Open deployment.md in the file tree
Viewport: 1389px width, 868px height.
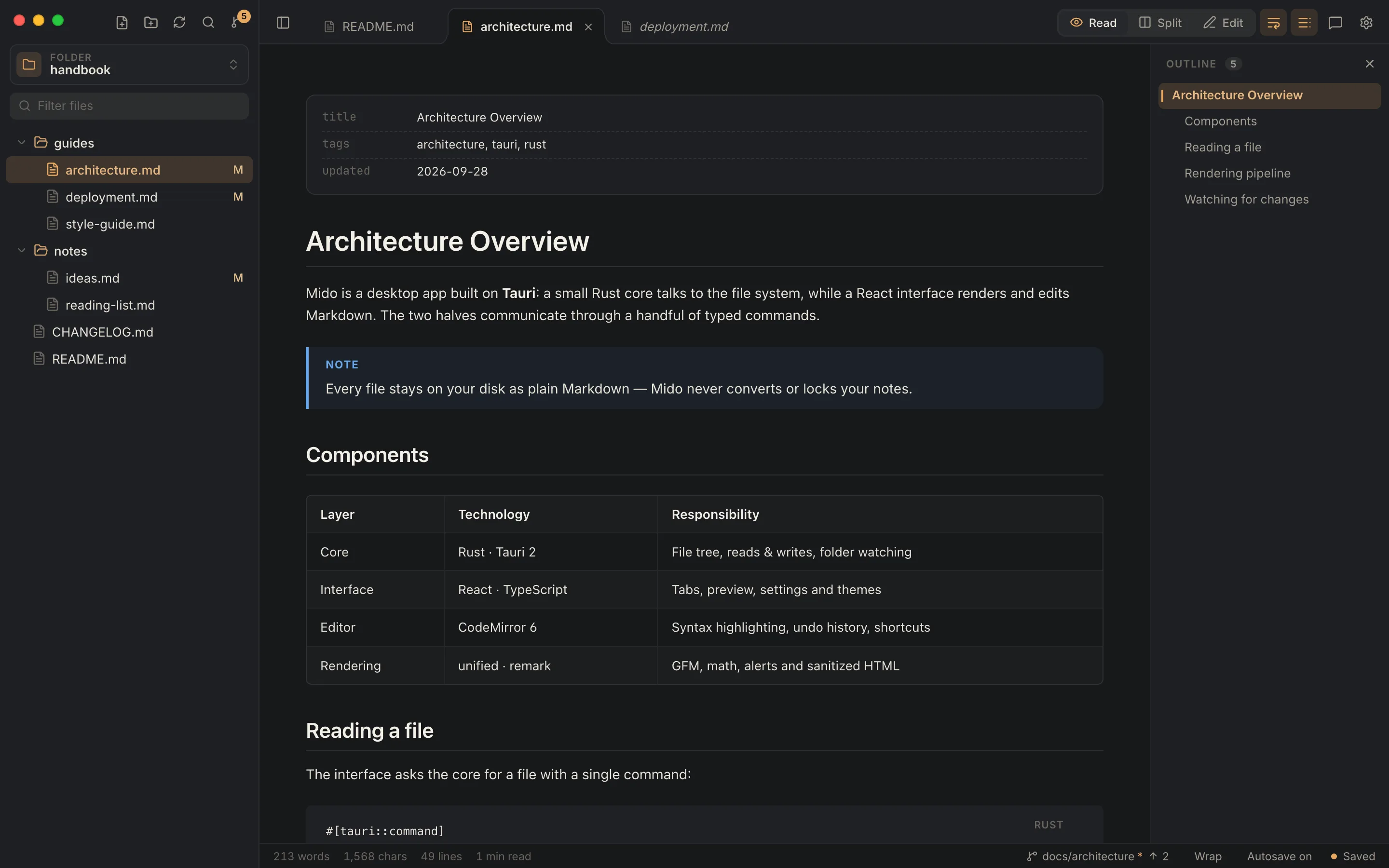tap(129, 197)
